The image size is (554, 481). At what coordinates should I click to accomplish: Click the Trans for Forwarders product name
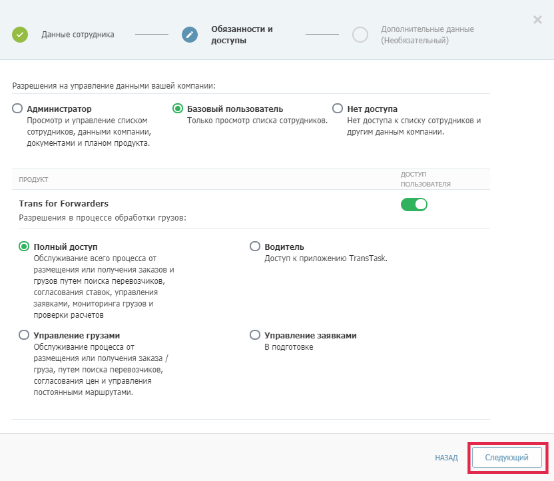point(64,204)
